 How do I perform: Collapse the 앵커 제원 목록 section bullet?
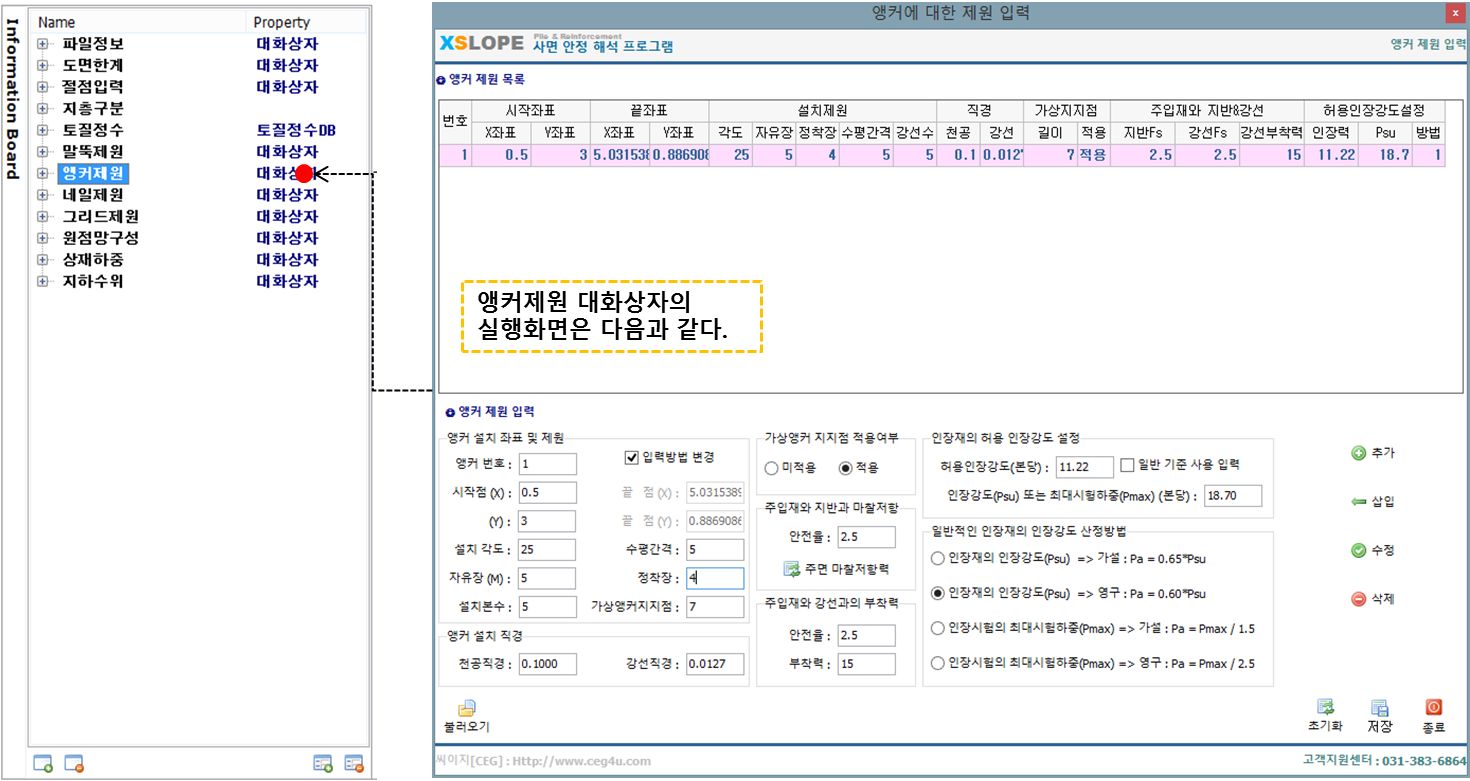coord(441,80)
